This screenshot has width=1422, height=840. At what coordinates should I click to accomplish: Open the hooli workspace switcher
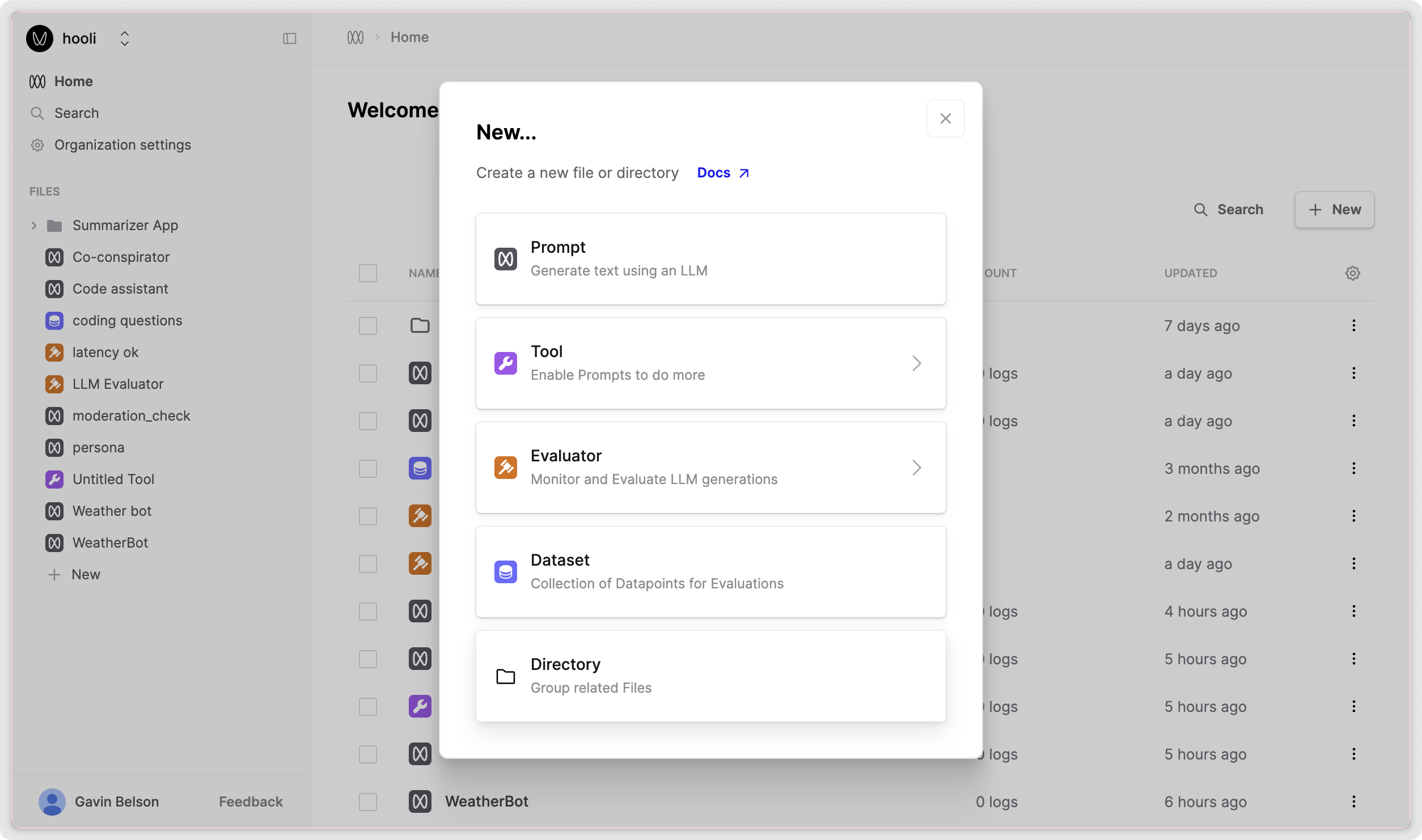point(124,38)
